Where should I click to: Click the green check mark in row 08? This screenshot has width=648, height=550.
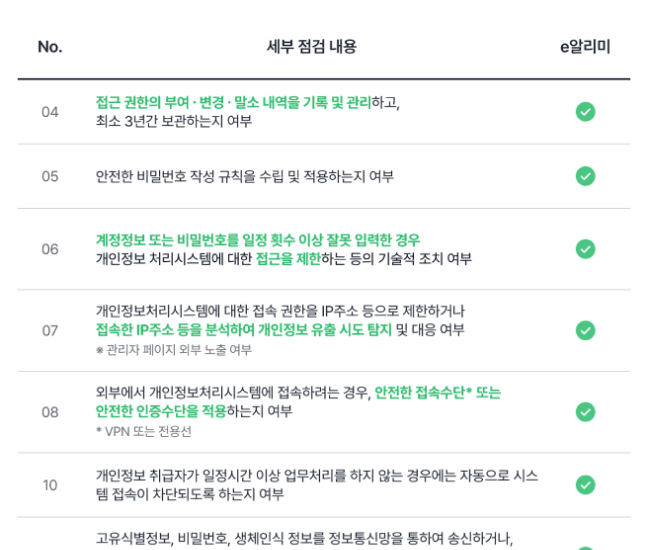click(585, 412)
